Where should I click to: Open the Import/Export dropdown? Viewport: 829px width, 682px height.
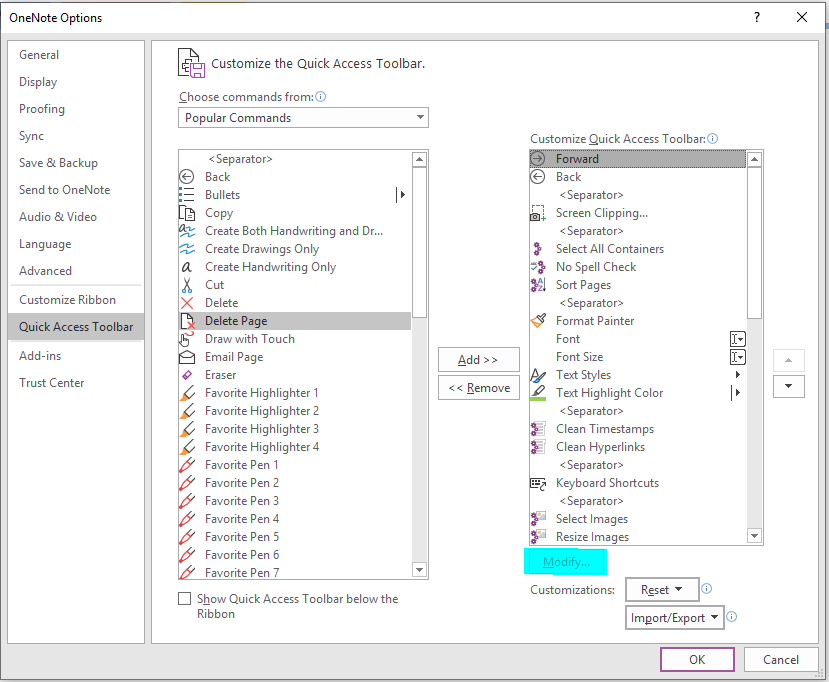674,617
